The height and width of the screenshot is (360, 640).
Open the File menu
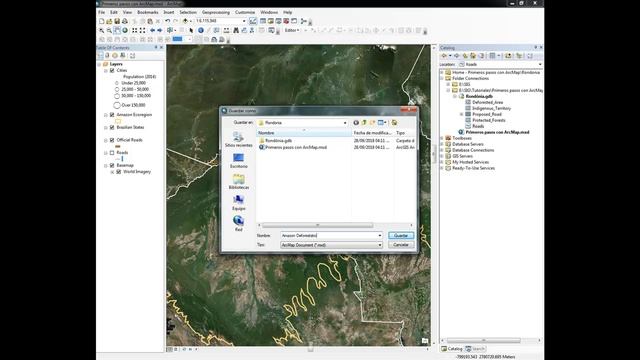pyautogui.click(x=102, y=13)
